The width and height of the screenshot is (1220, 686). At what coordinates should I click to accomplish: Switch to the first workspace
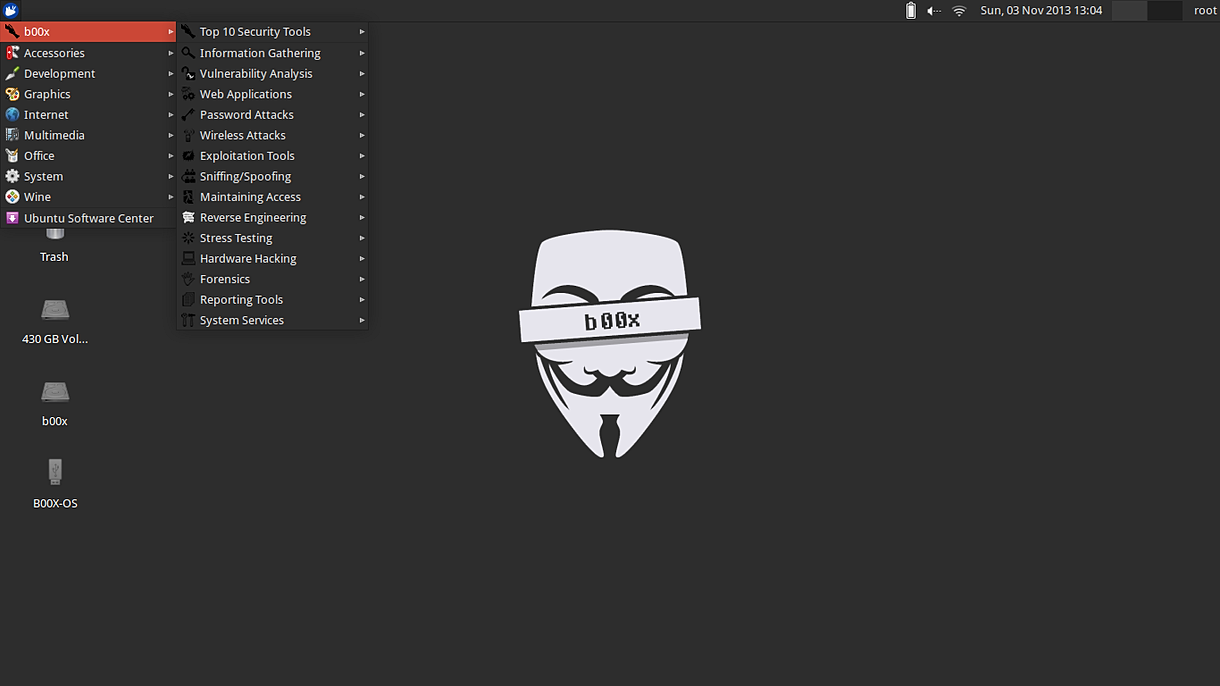(1129, 10)
